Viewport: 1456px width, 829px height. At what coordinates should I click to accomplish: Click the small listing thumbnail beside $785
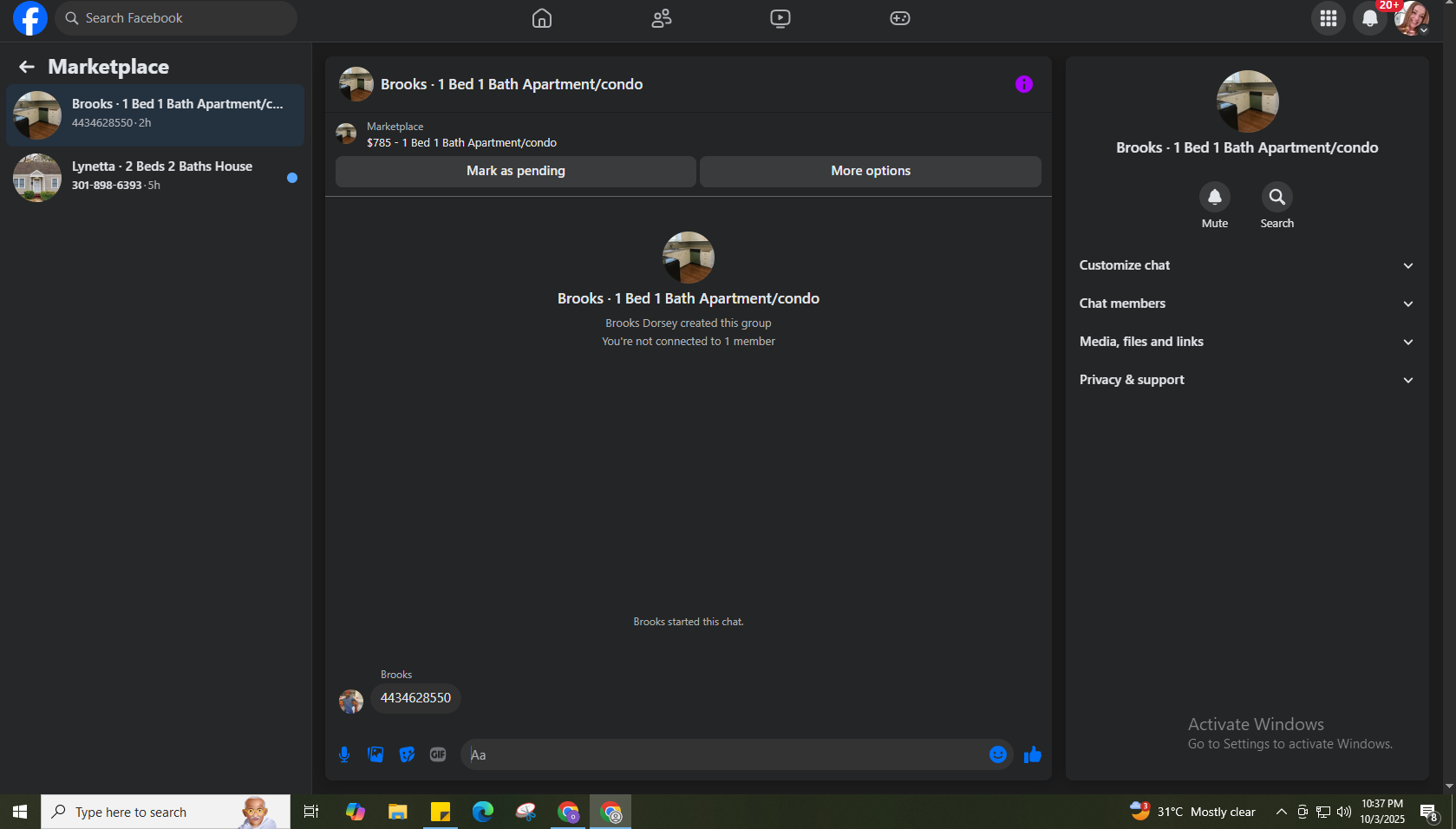coord(346,134)
